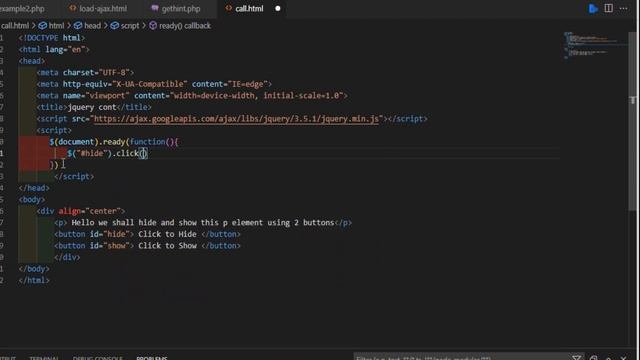Open the script breadcrumb dropdown
The height and width of the screenshot is (360, 640).
(x=125, y=26)
